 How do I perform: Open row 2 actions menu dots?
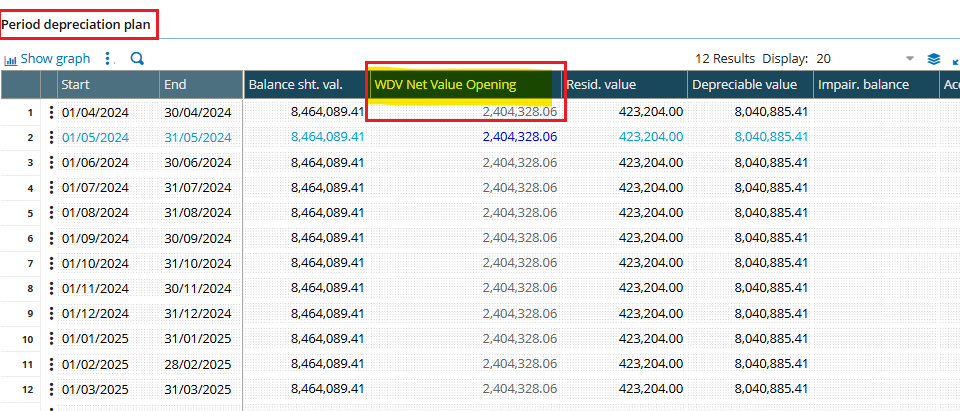click(51, 137)
